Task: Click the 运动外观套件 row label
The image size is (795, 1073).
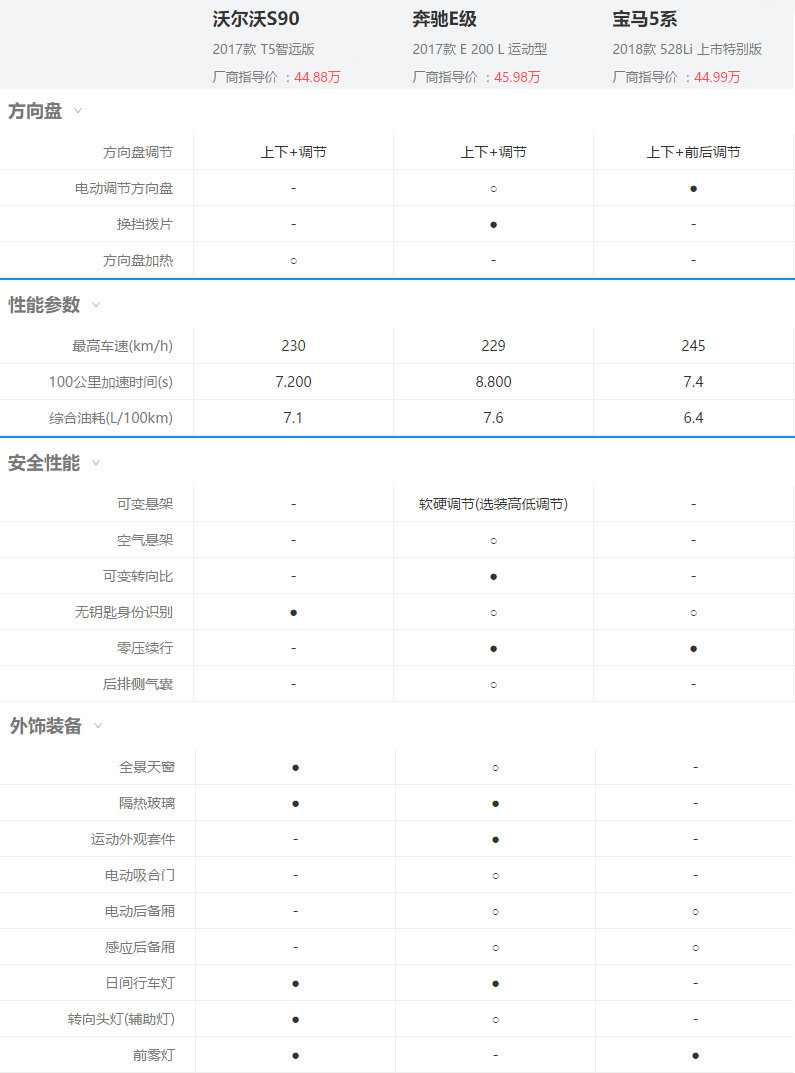Action: [133, 839]
